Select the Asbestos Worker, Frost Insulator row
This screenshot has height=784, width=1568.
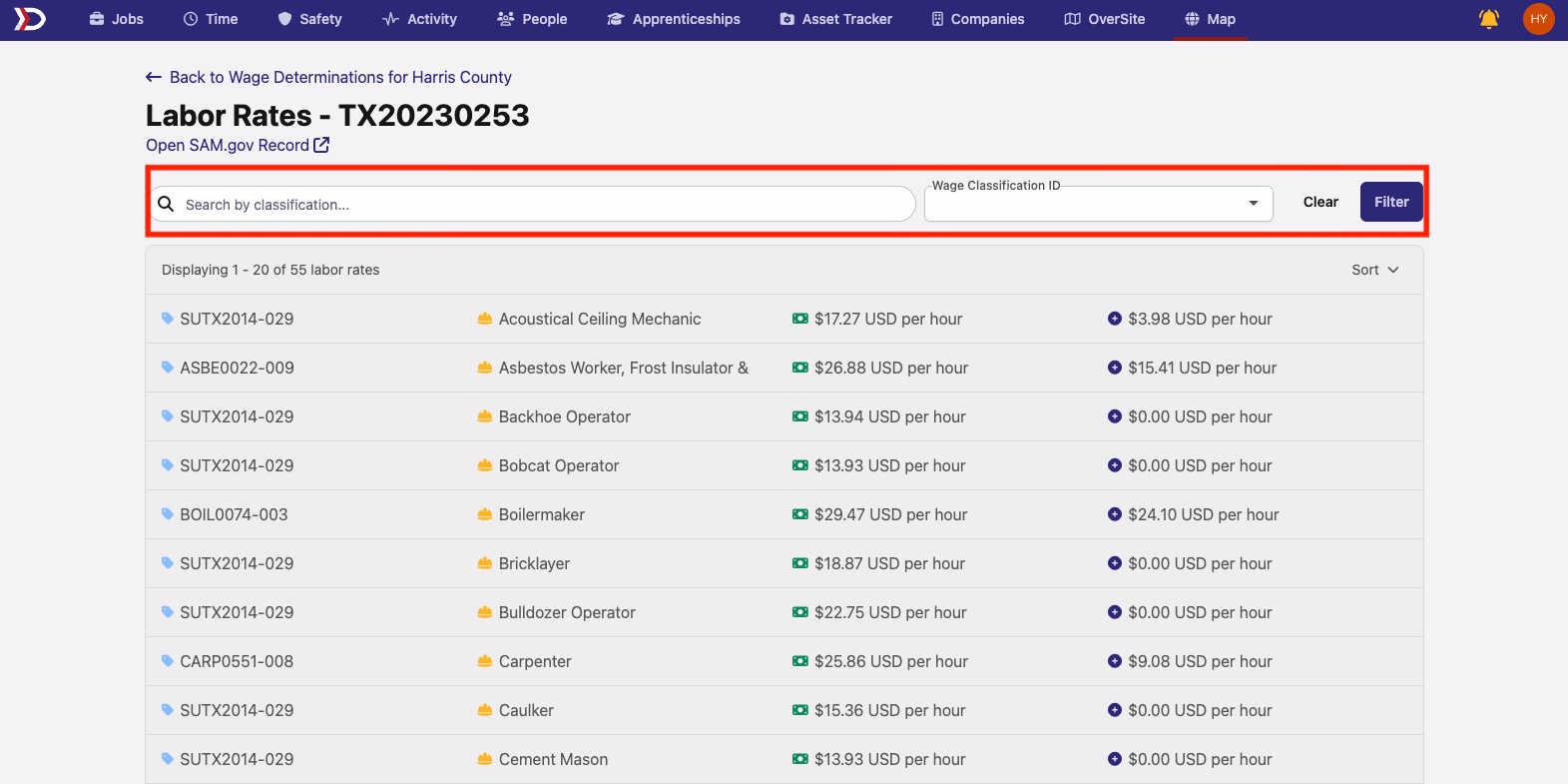[x=784, y=368]
